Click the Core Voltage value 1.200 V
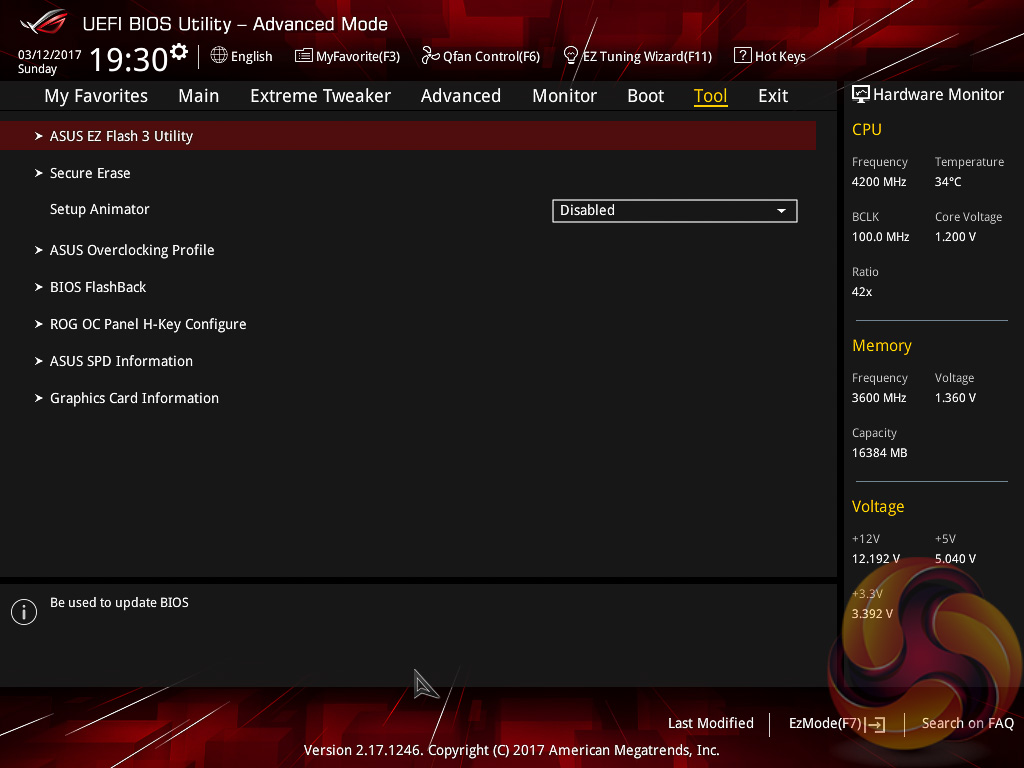This screenshot has width=1024, height=768. (x=955, y=237)
